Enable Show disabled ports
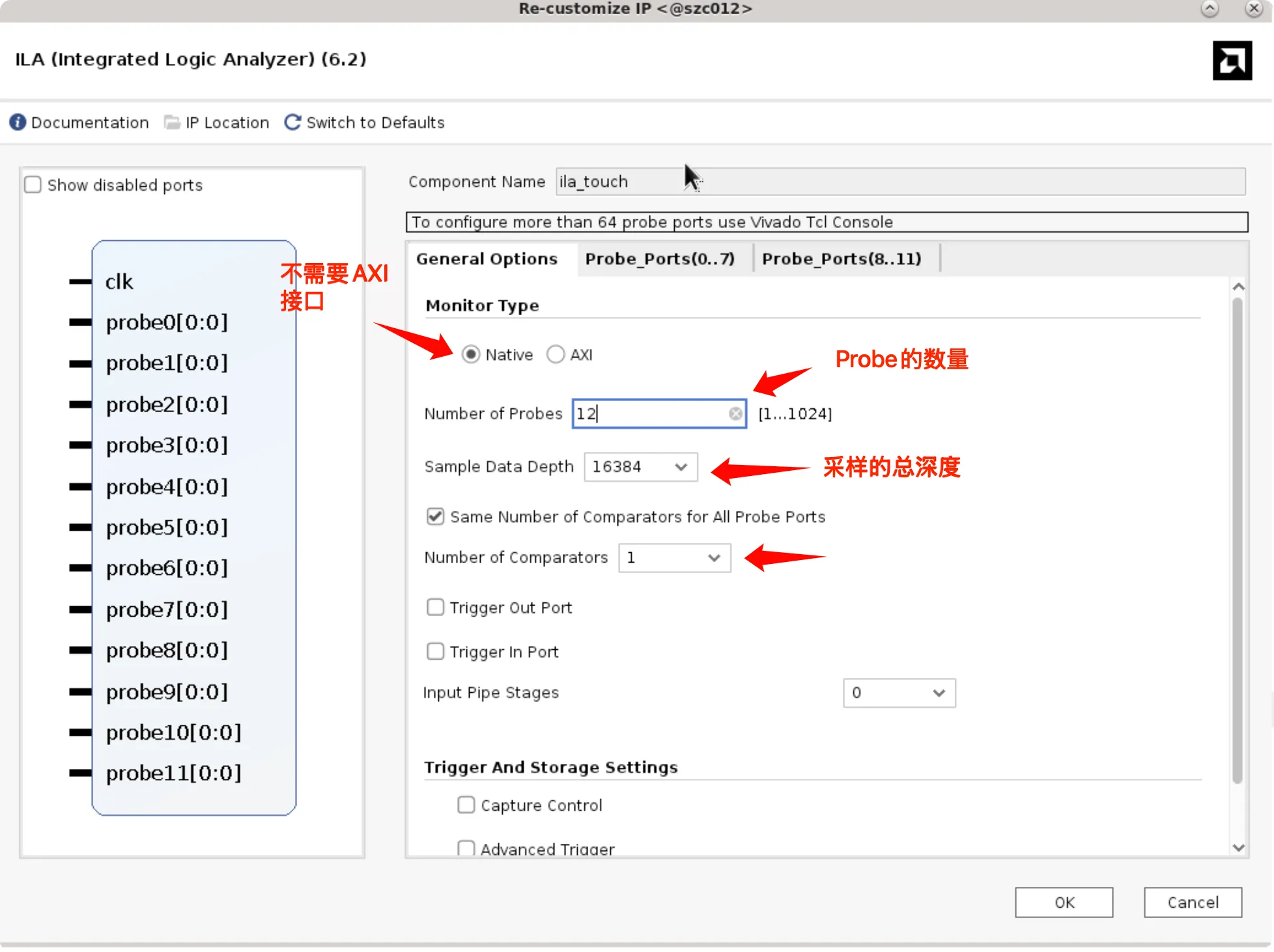Image resolution: width=1274 pixels, height=952 pixels. tap(33, 184)
